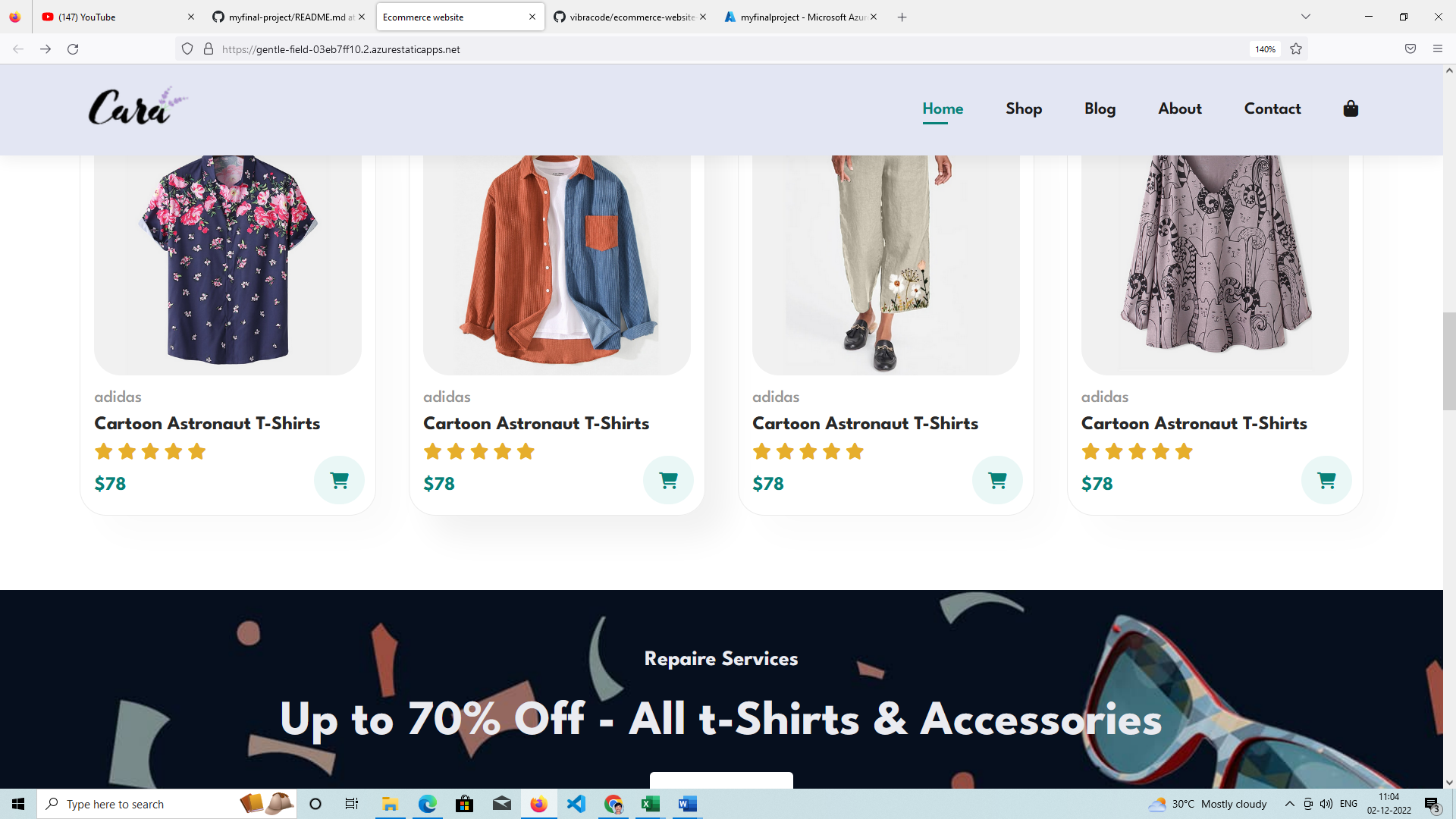The width and height of the screenshot is (1456, 819).
Task: Save page to Pocket
Action: click(1410, 49)
